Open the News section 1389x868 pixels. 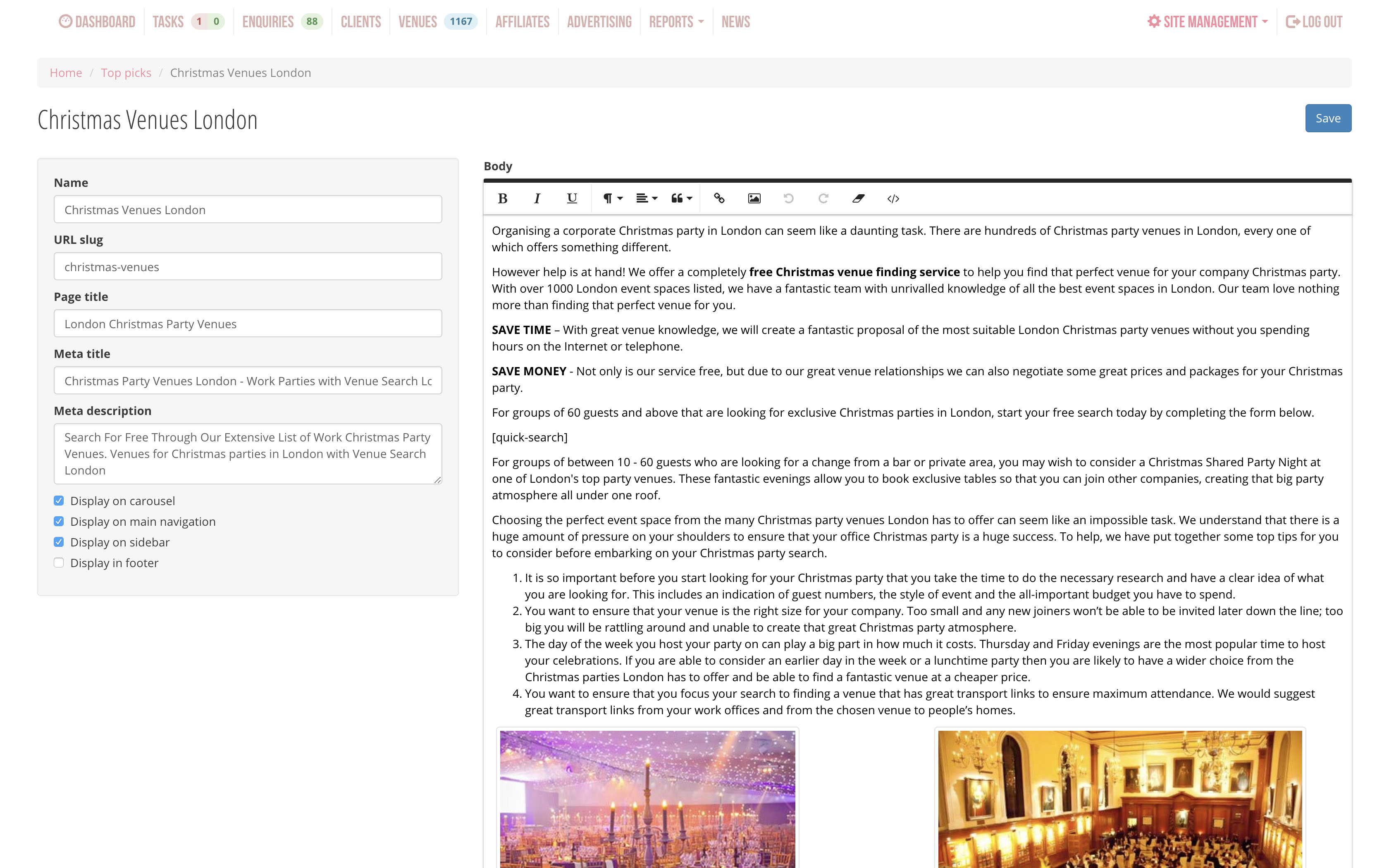(x=736, y=22)
